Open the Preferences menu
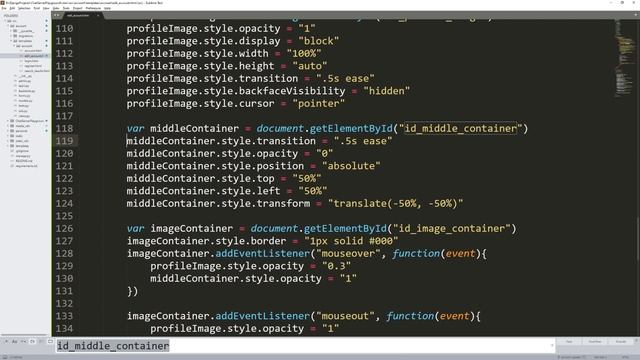The width and height of the screenshot is (640, 360). (93, 8)
